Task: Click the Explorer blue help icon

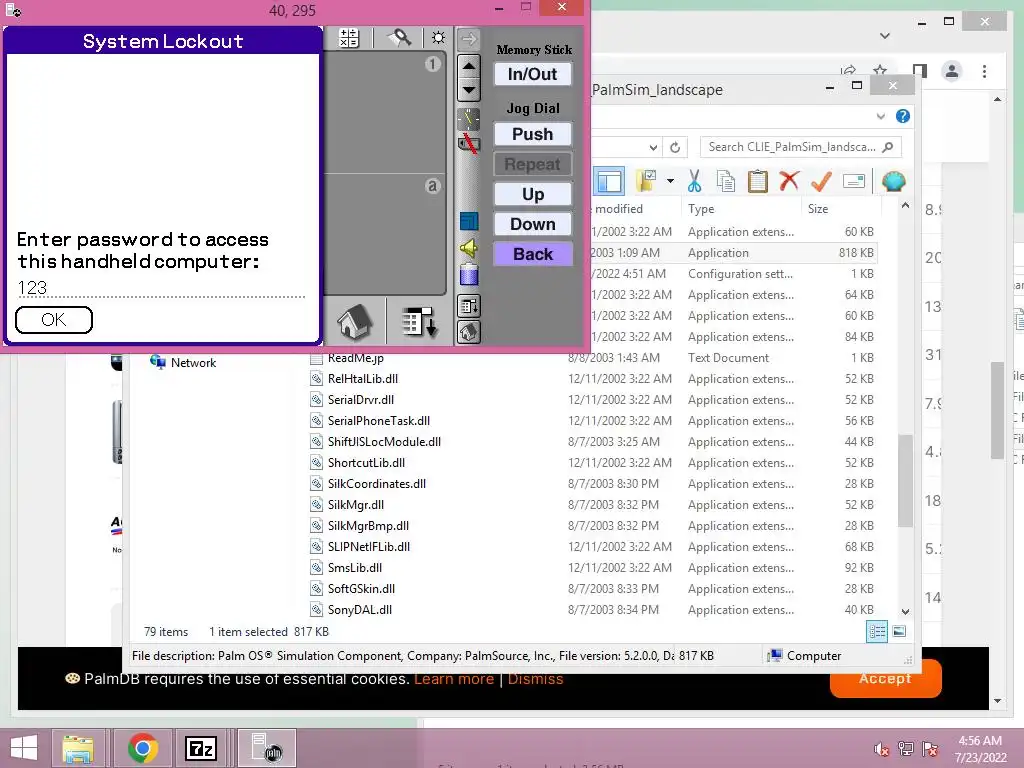Action: tap(903, 116)
